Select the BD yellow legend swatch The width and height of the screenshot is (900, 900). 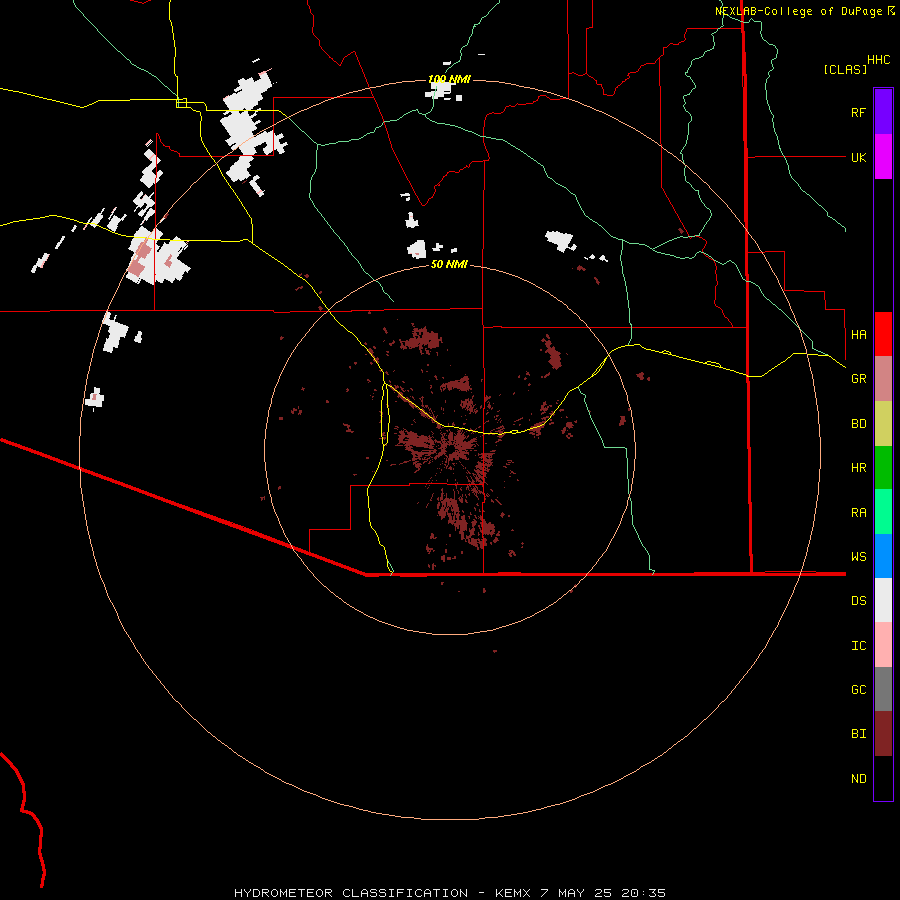(883, 424)
